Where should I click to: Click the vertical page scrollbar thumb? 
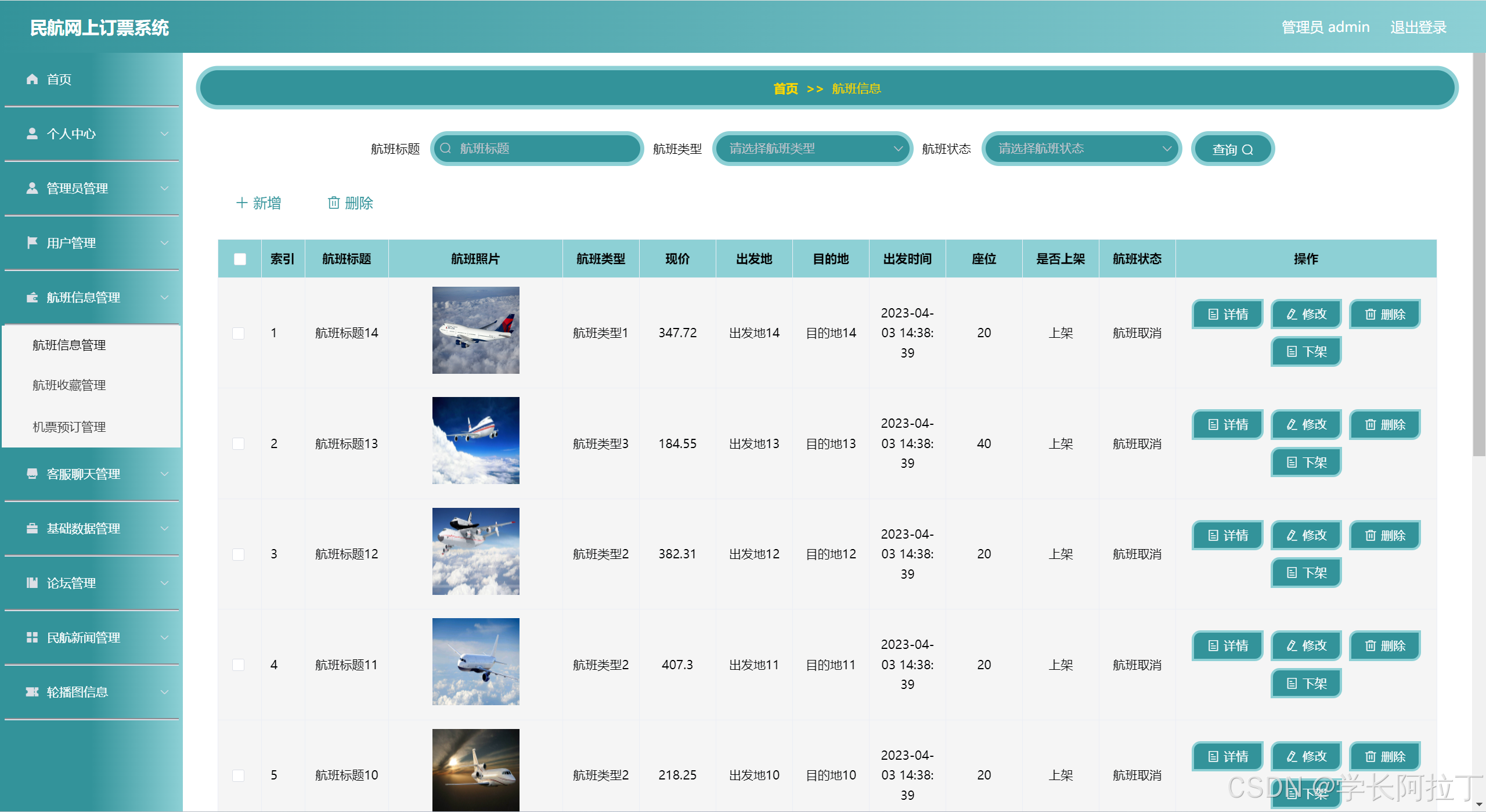tap(1478, 255)
